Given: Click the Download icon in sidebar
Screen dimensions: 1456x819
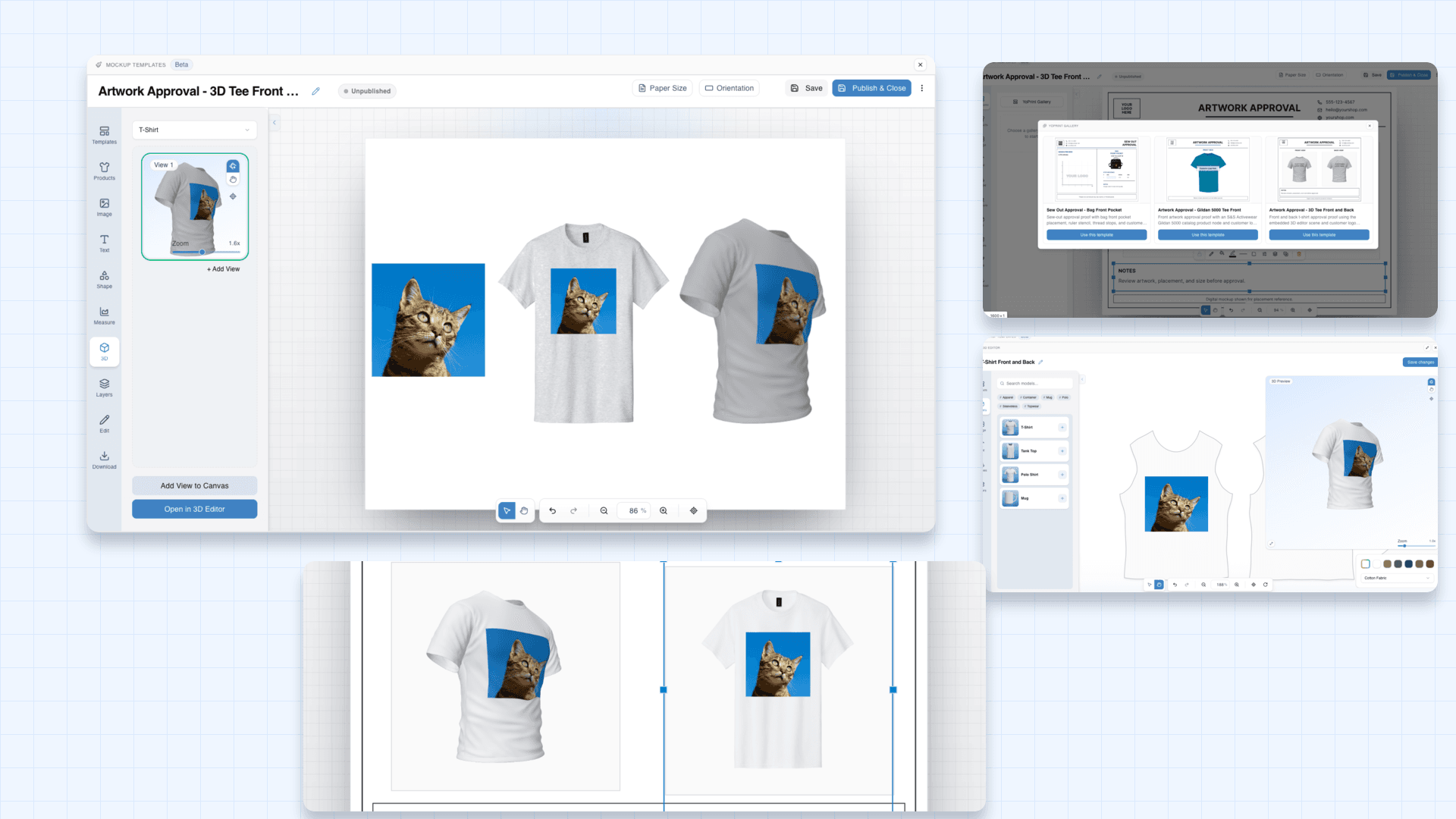Looking at the screenshot, I should point(104,460).
